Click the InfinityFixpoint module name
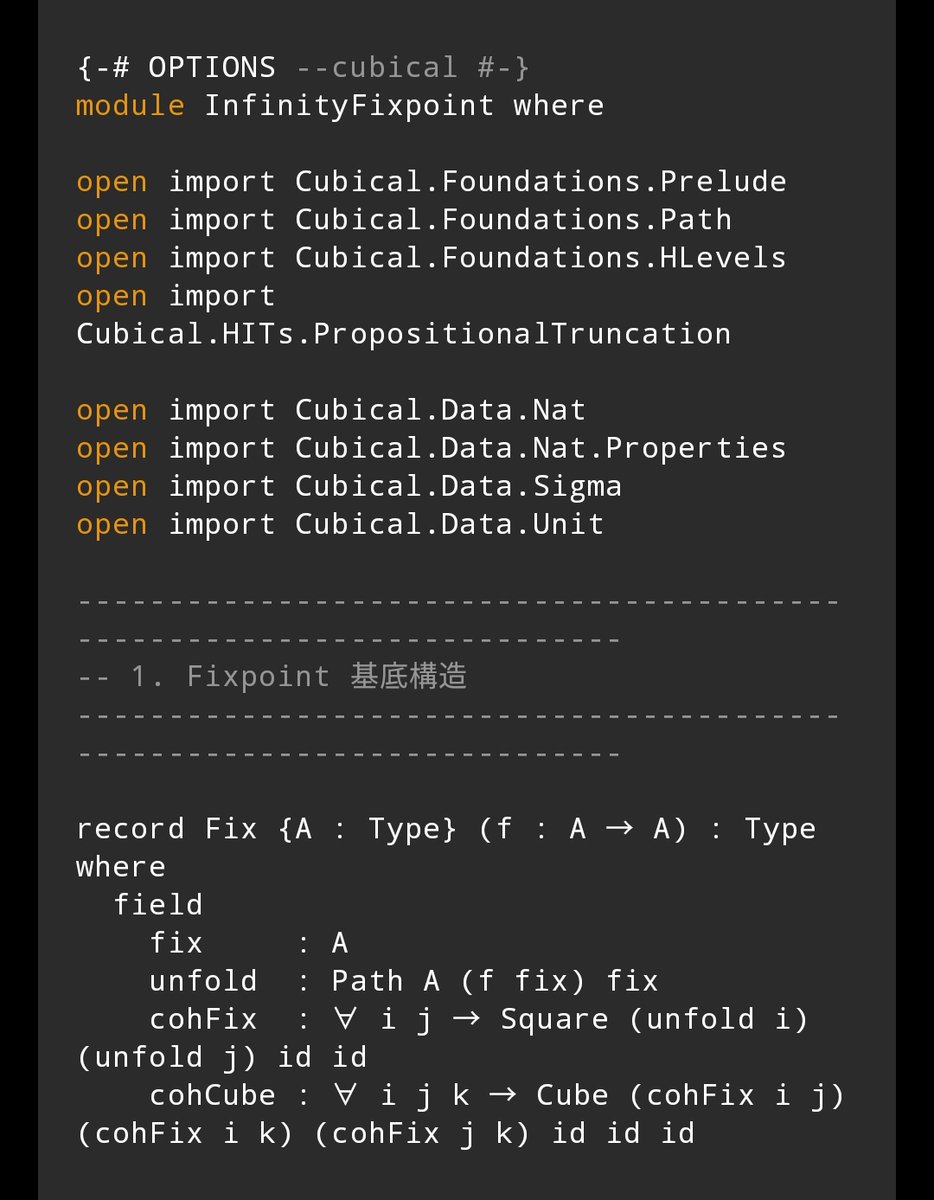The width and height of the screenshot is (934, 1200). coord(349,106)
